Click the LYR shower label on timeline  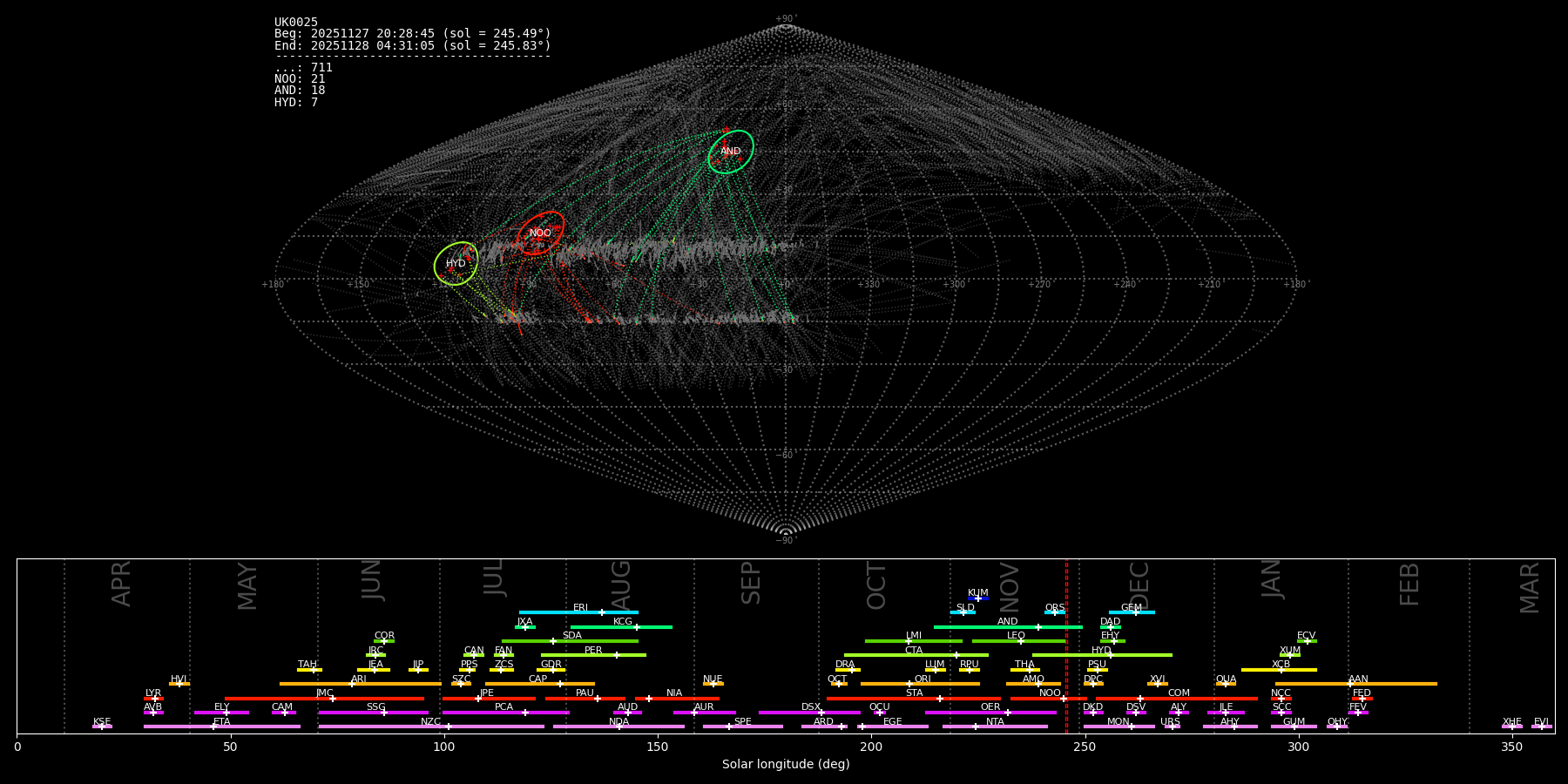coord(153,693)
